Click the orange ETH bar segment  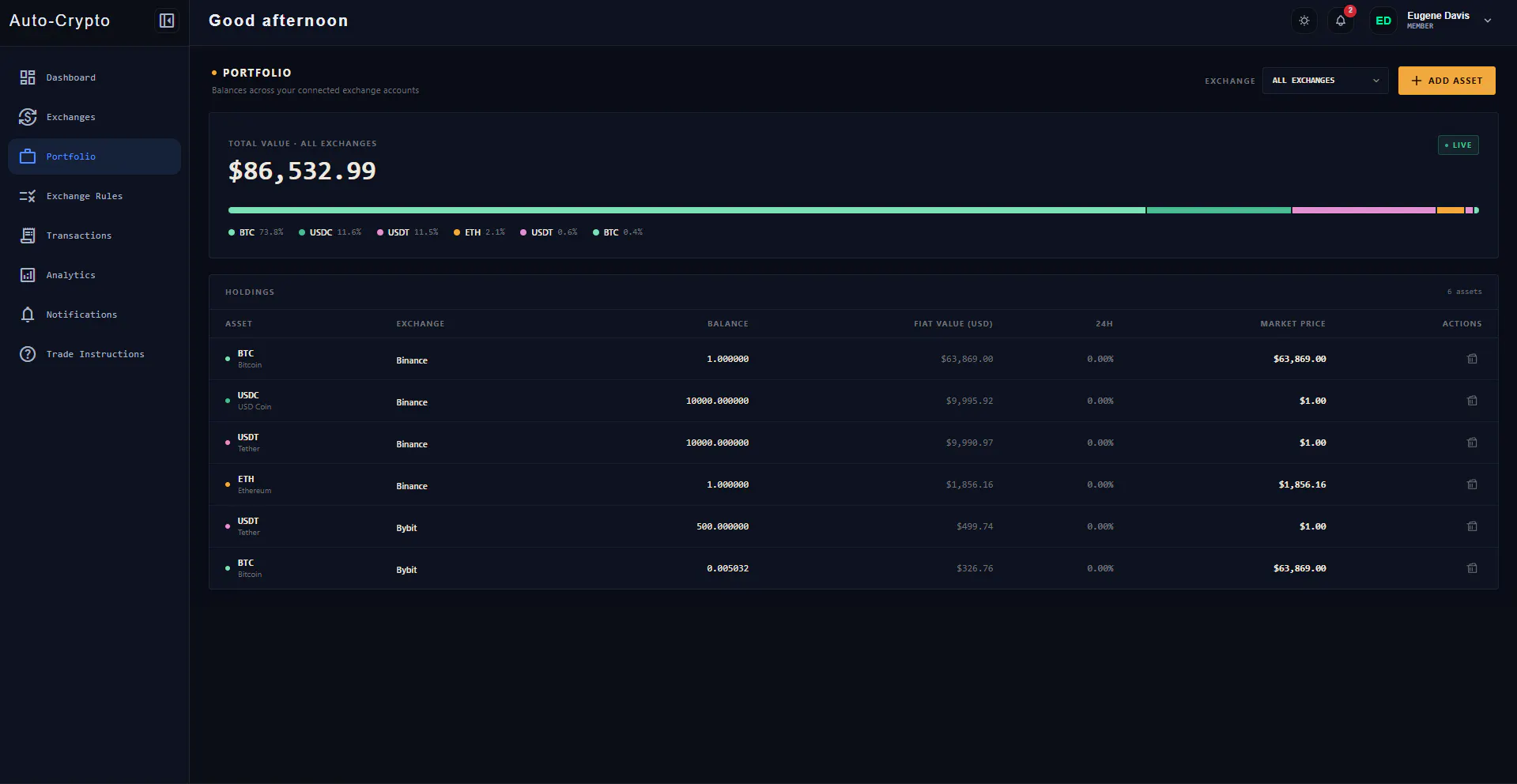click(1450, 210)
